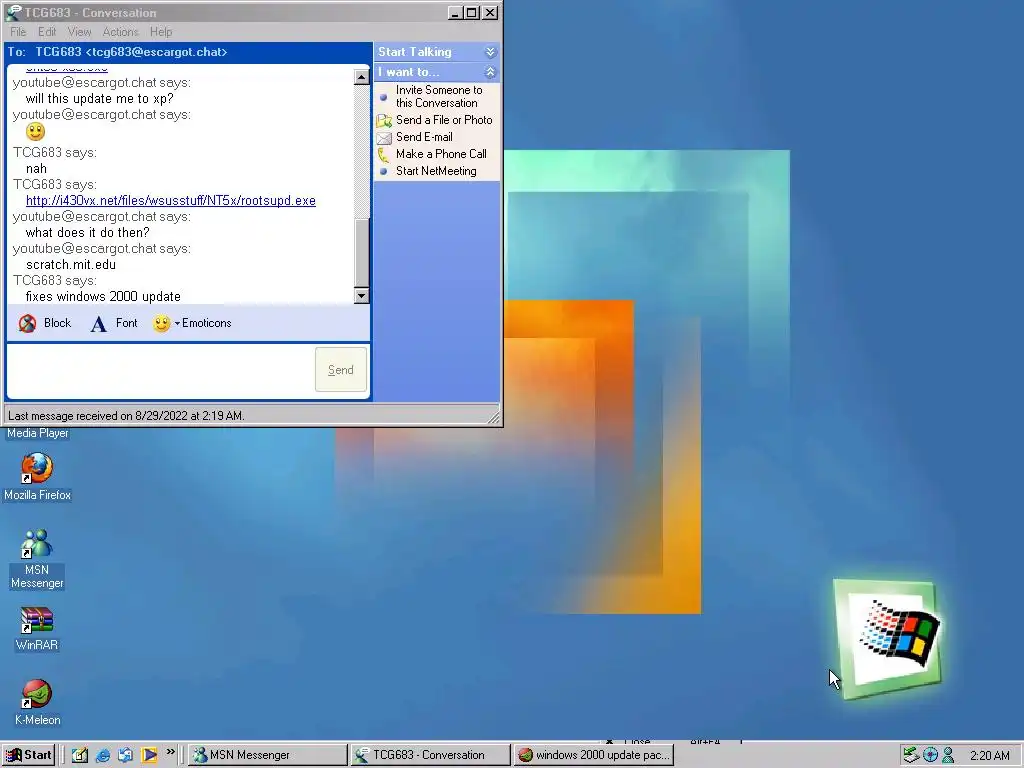The height and width of the screenshot is (768, 1024).
Task: Open the Actions menu
Action: point(121,31)
